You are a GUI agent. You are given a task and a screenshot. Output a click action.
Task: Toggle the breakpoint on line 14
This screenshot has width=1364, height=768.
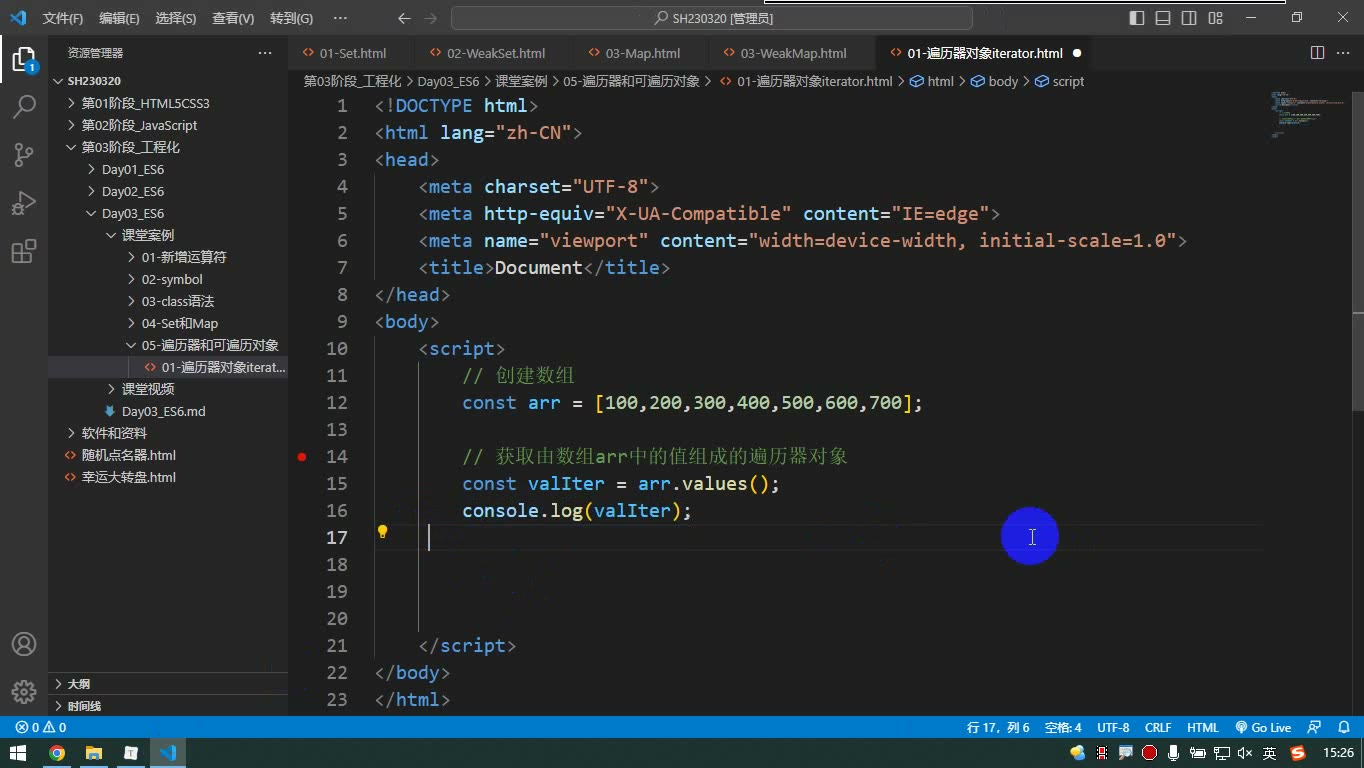coord(302,457)
